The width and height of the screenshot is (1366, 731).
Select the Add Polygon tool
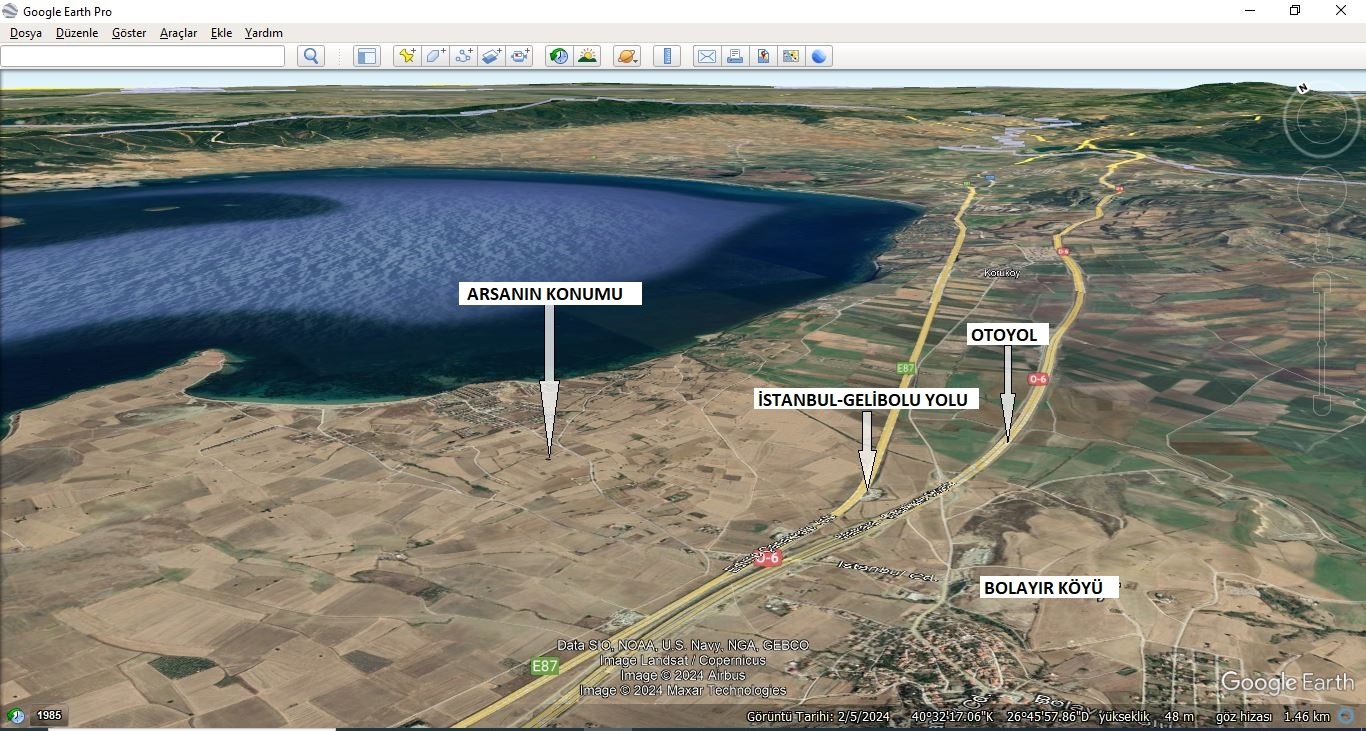(x=435, y=56)
